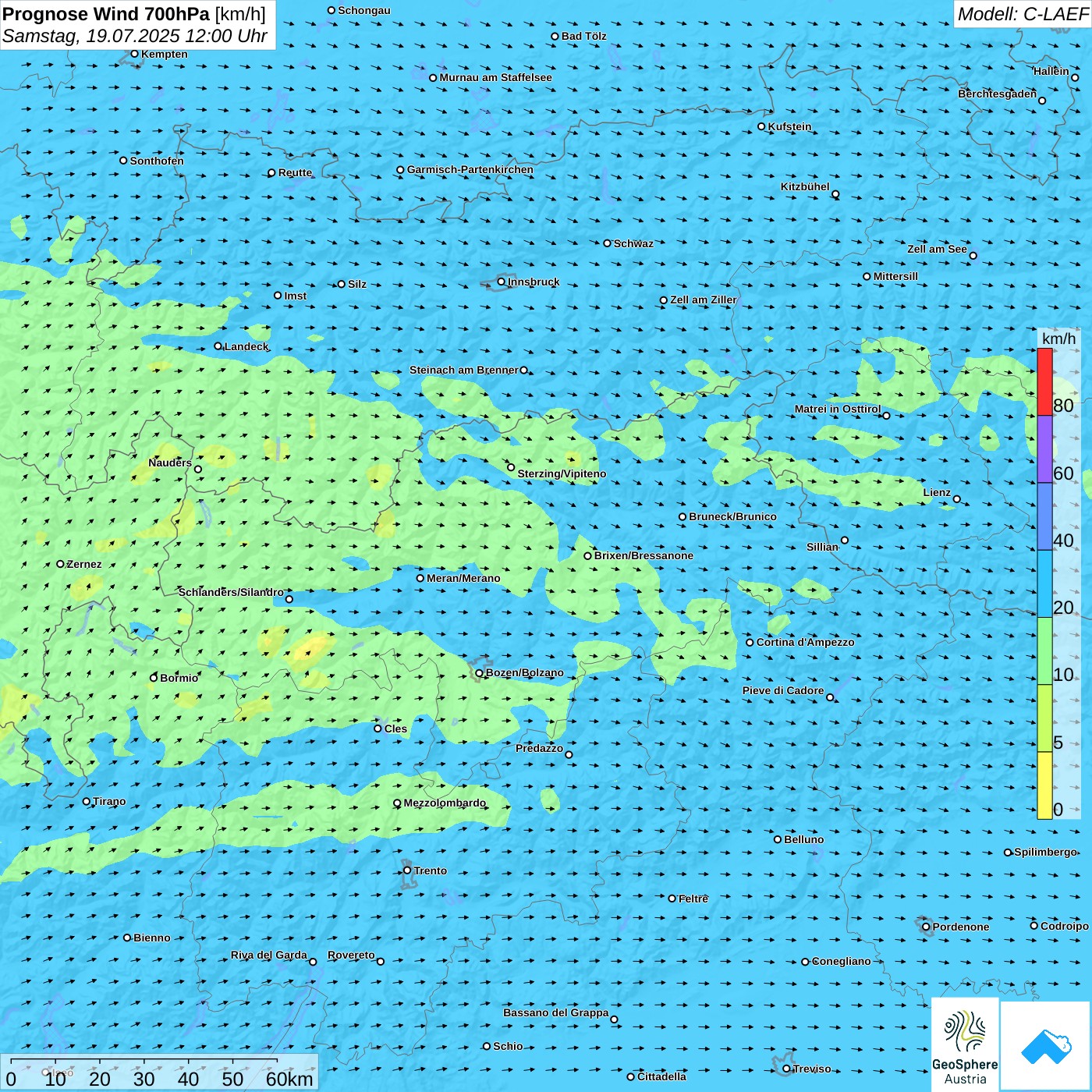Click the Innsbruck city marker
Image resolution: width=1092 pixels, height=1092 pixels.
[502, 282]
